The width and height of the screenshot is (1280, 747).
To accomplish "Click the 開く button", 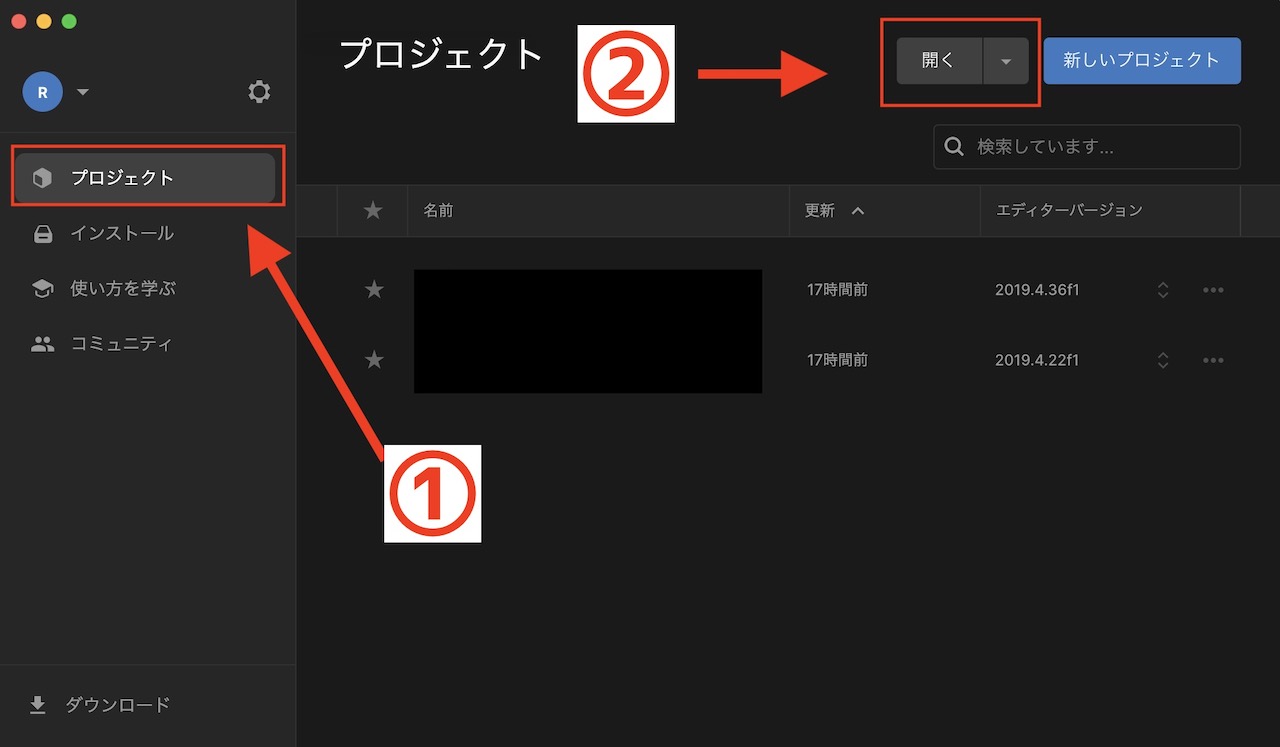I will point(936,60).
